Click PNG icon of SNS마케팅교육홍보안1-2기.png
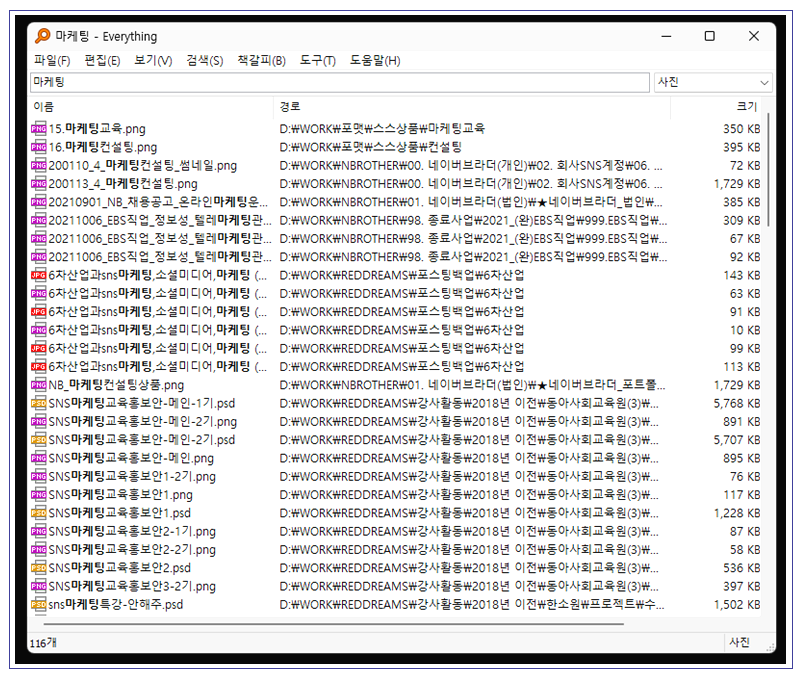 pos(38,476)
